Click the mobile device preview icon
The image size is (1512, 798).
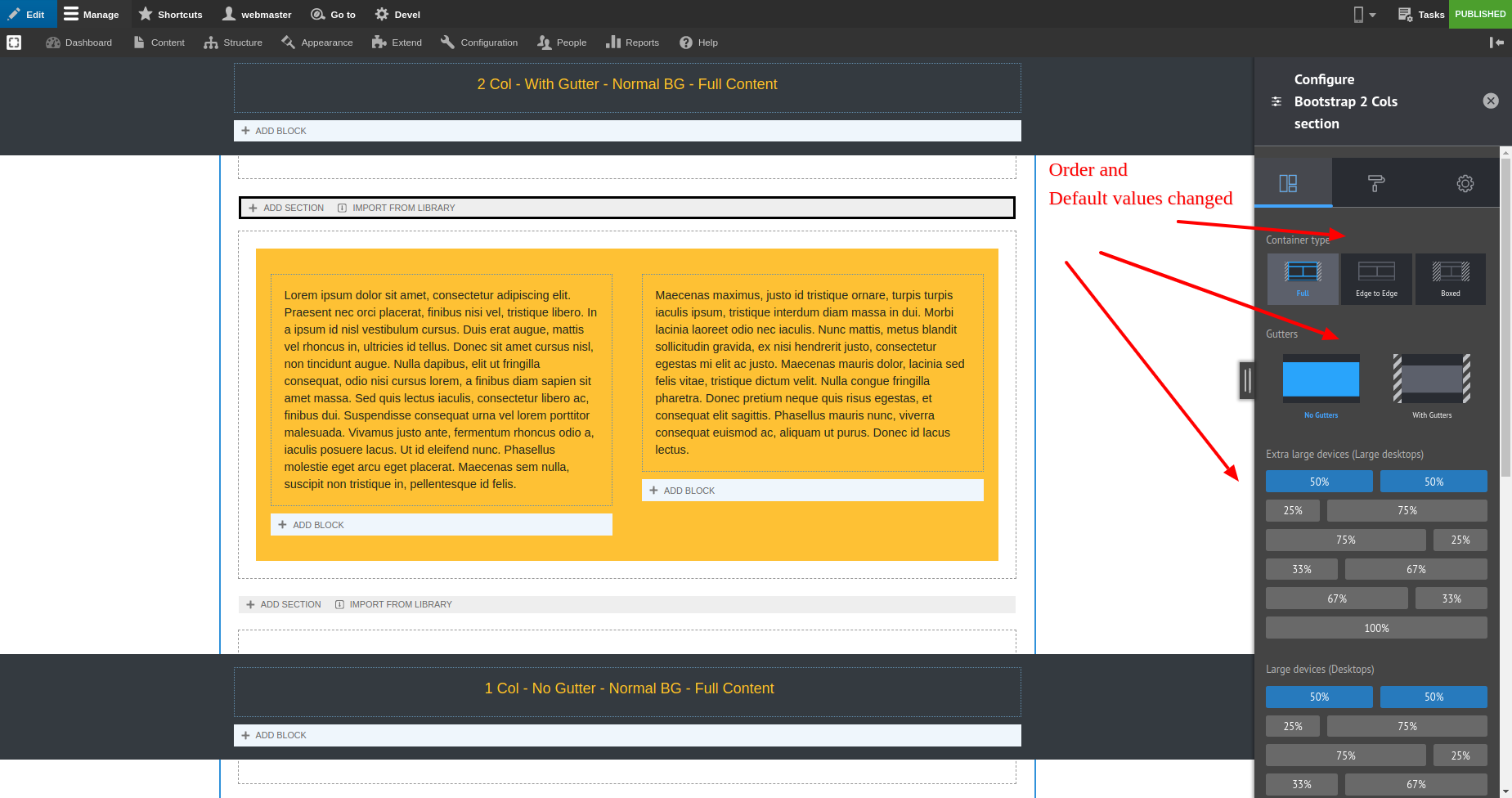[1357, 14]
